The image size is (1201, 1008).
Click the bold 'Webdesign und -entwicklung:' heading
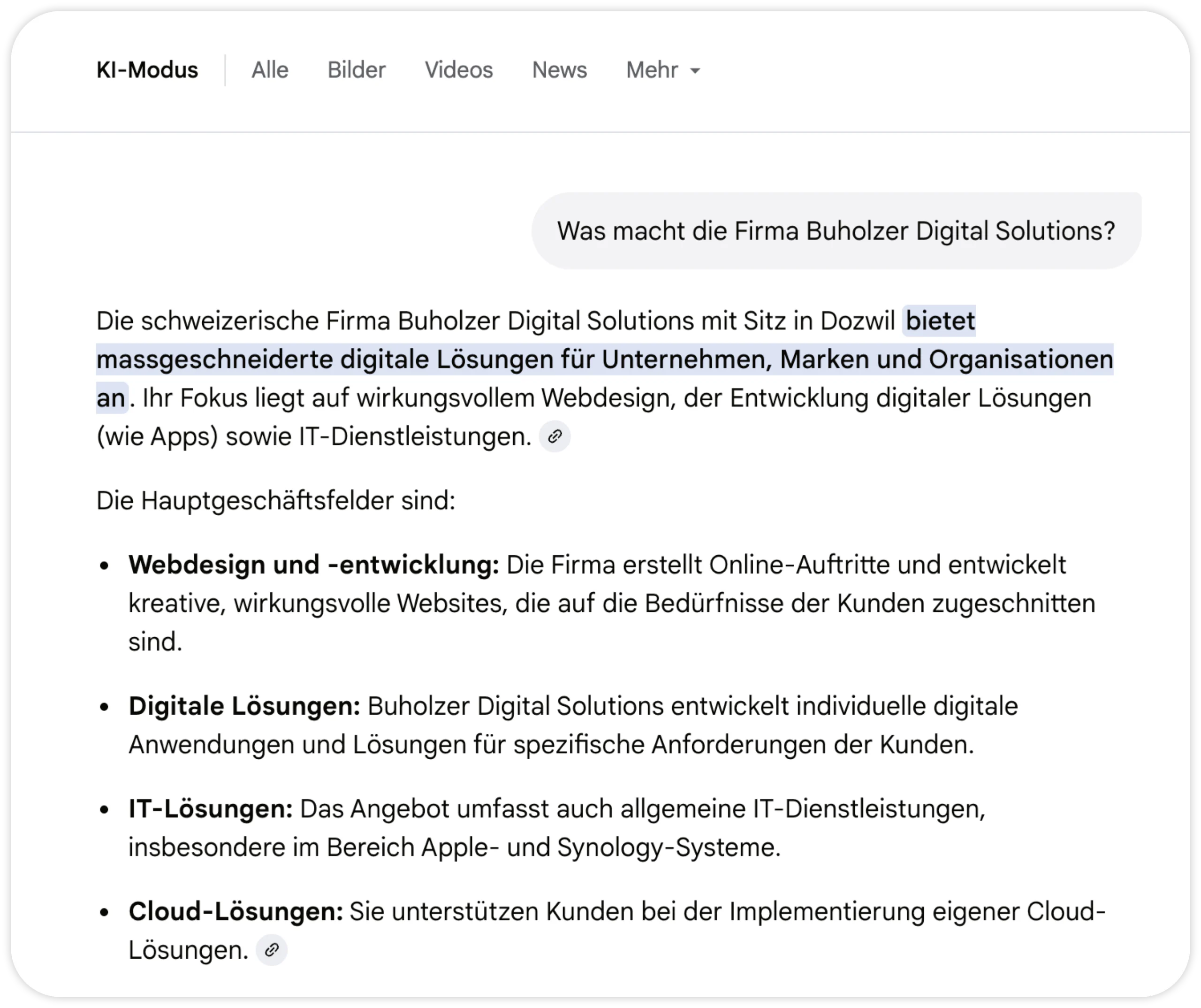pyautogui.click(x=313, y=565)
